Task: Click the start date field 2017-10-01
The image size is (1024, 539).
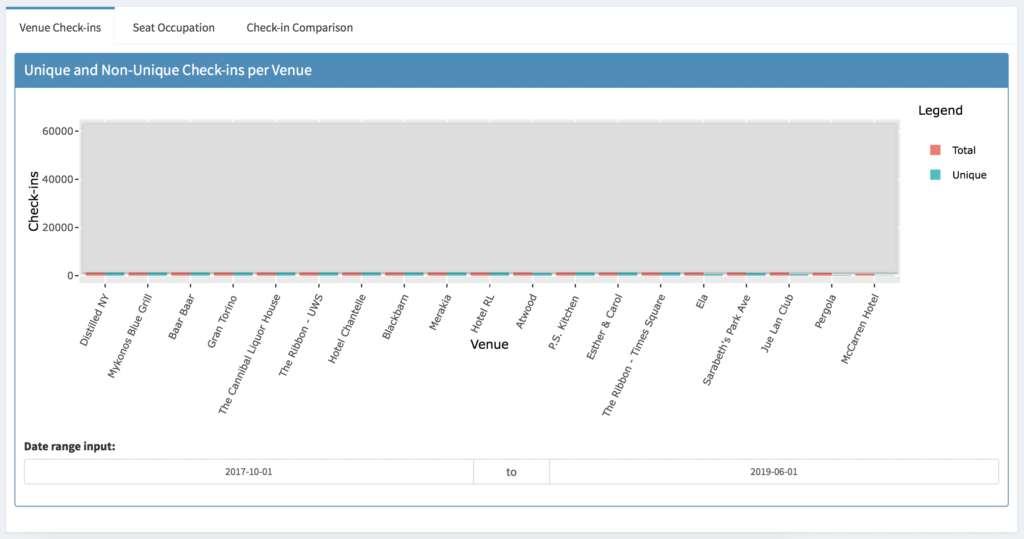Action: pyautogui.click(x=248, y=471)
